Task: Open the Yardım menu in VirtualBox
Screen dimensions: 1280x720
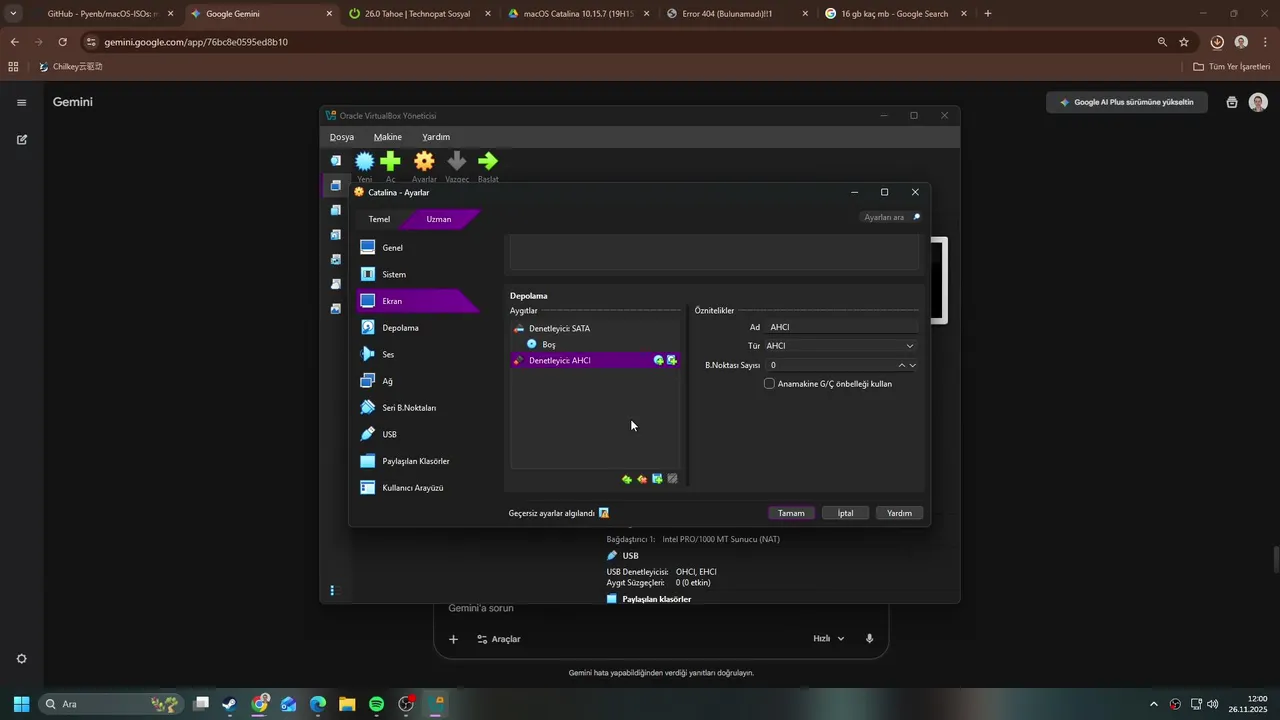Action: 436,137
